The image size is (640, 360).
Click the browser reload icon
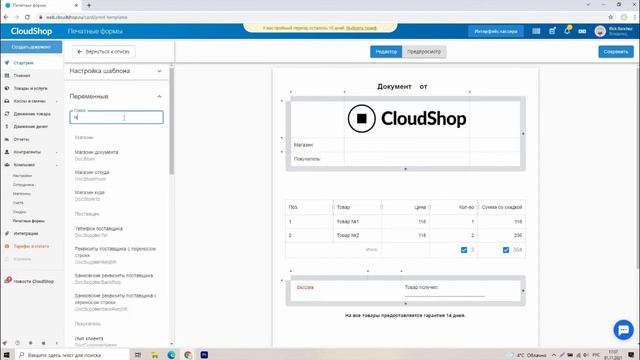(x=27, y=17)
